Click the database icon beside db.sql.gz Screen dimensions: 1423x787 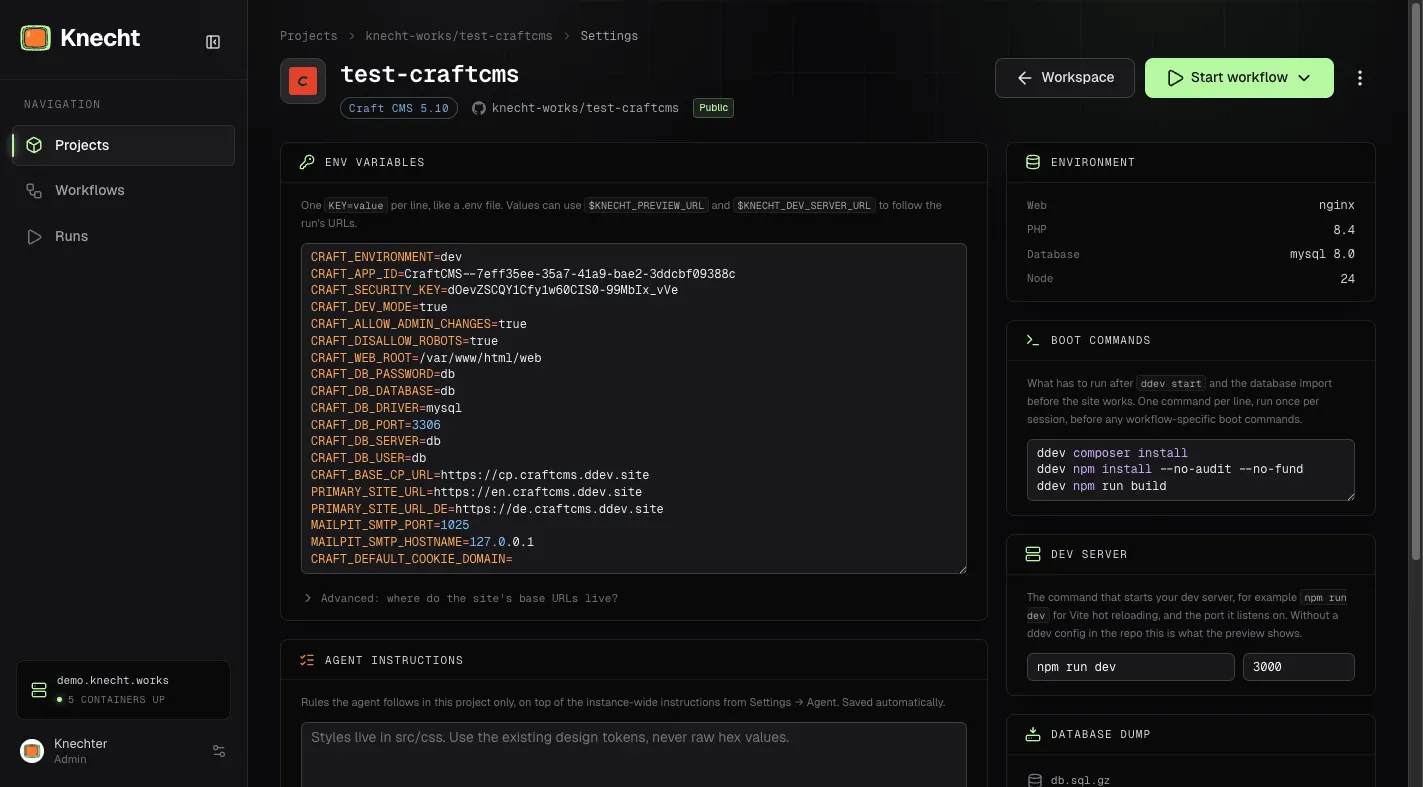pyautogui.click(x=1035, y=780)
